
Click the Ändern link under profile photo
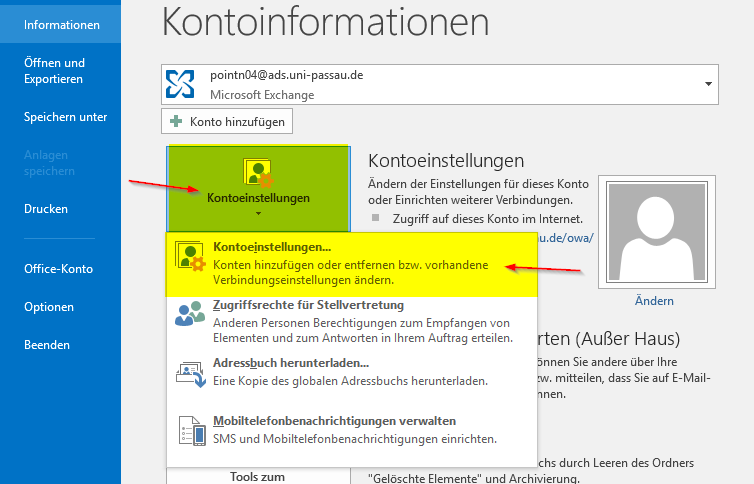[x=654, y=301]
